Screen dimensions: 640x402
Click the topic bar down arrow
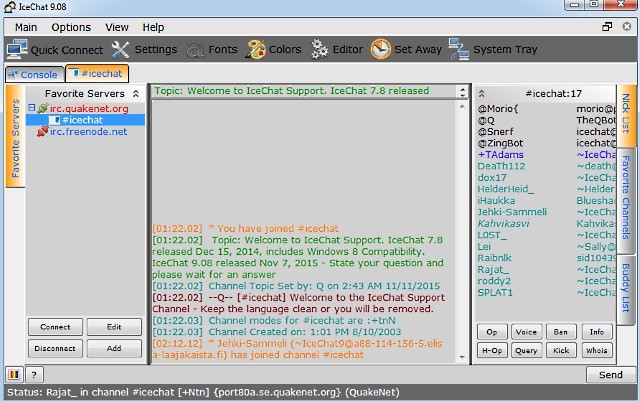point(462,95)
